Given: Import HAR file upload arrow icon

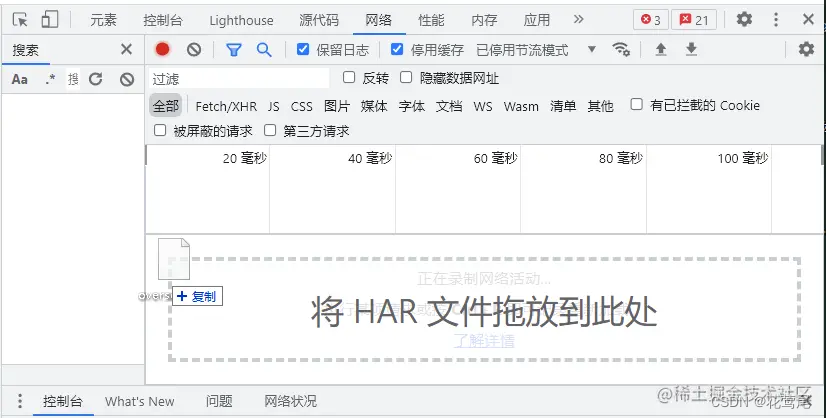Looking at the screenshot, I should (x=661, y=50).
